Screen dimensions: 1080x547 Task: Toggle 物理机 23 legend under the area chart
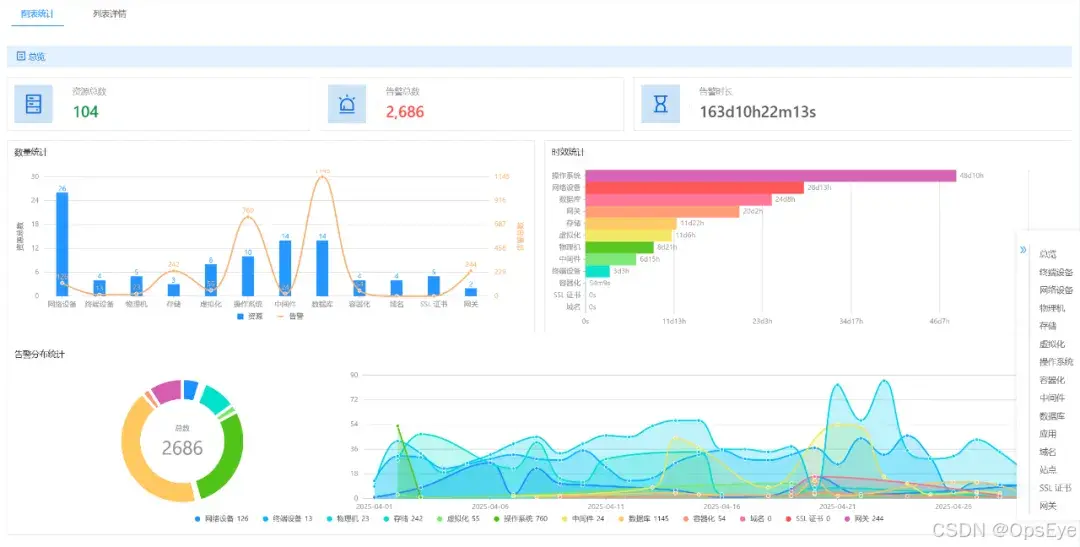346,518
